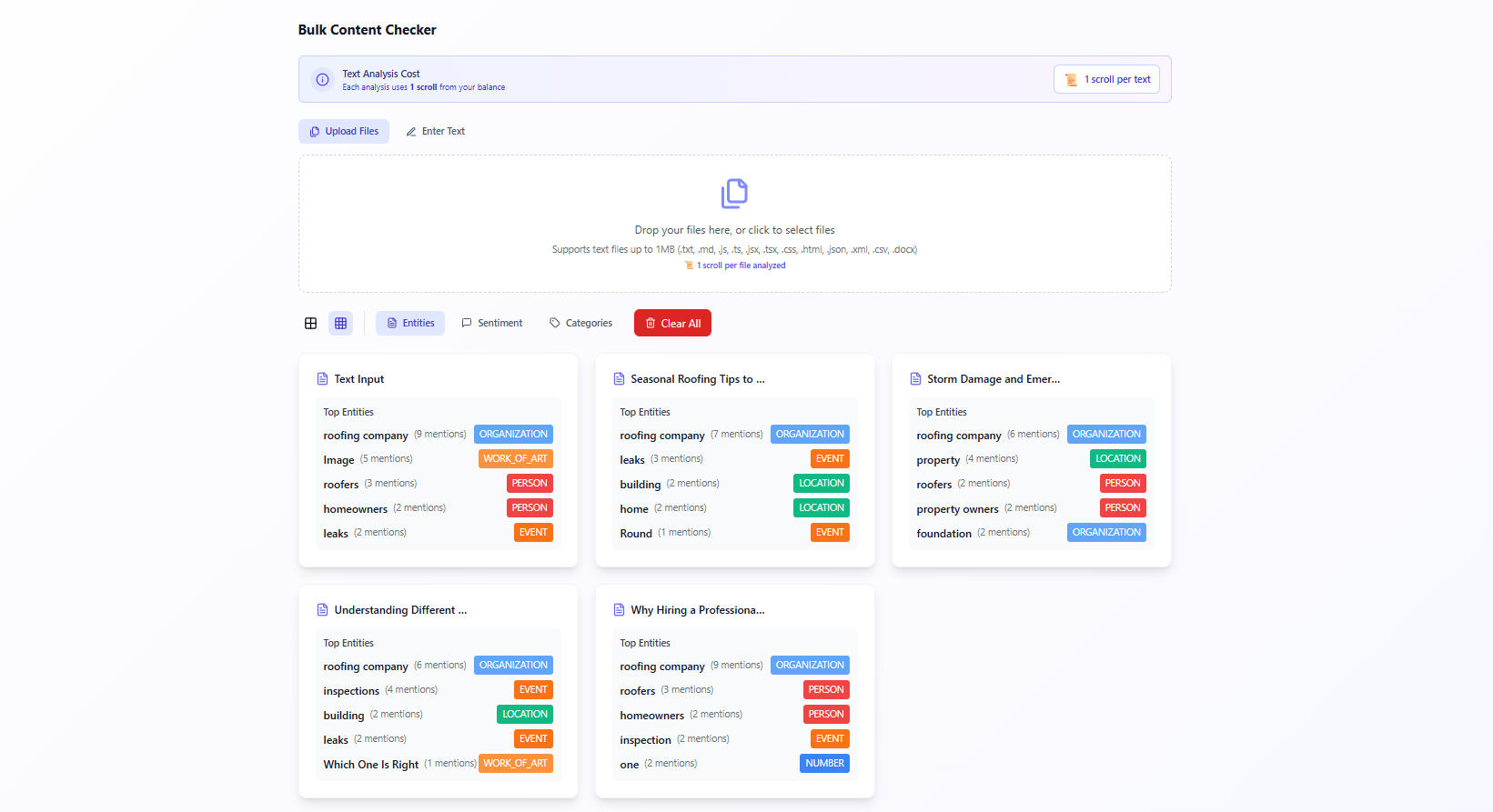Click the scroll icon in the balance badge
The image size is (1493, 812).
click(1071, 80)
